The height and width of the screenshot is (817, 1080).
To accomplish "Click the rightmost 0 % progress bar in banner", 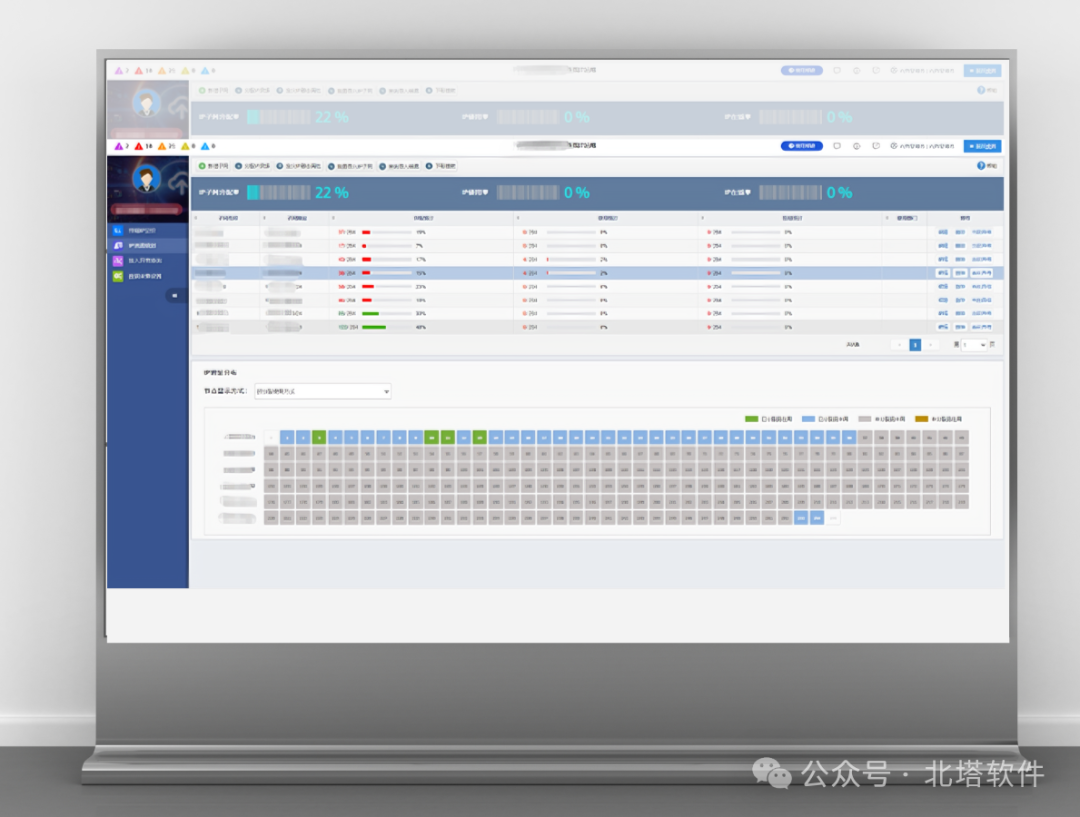I will (x=791, y=193).
